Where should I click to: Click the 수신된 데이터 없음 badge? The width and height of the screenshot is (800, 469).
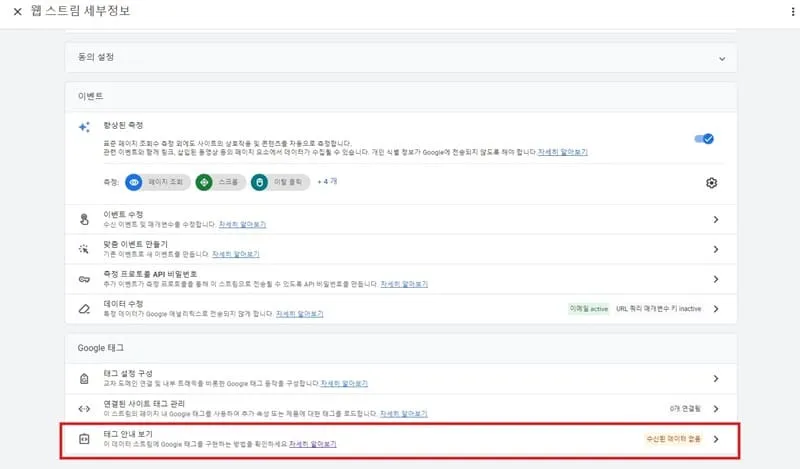pos(673,439)
